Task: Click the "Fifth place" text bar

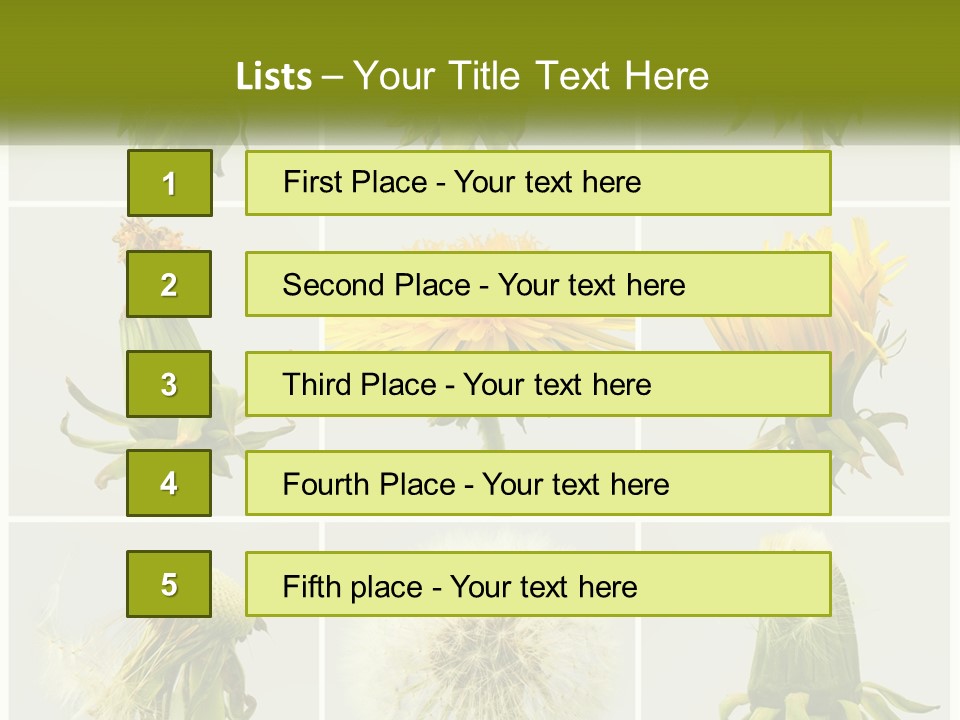Action: (538, 584)
